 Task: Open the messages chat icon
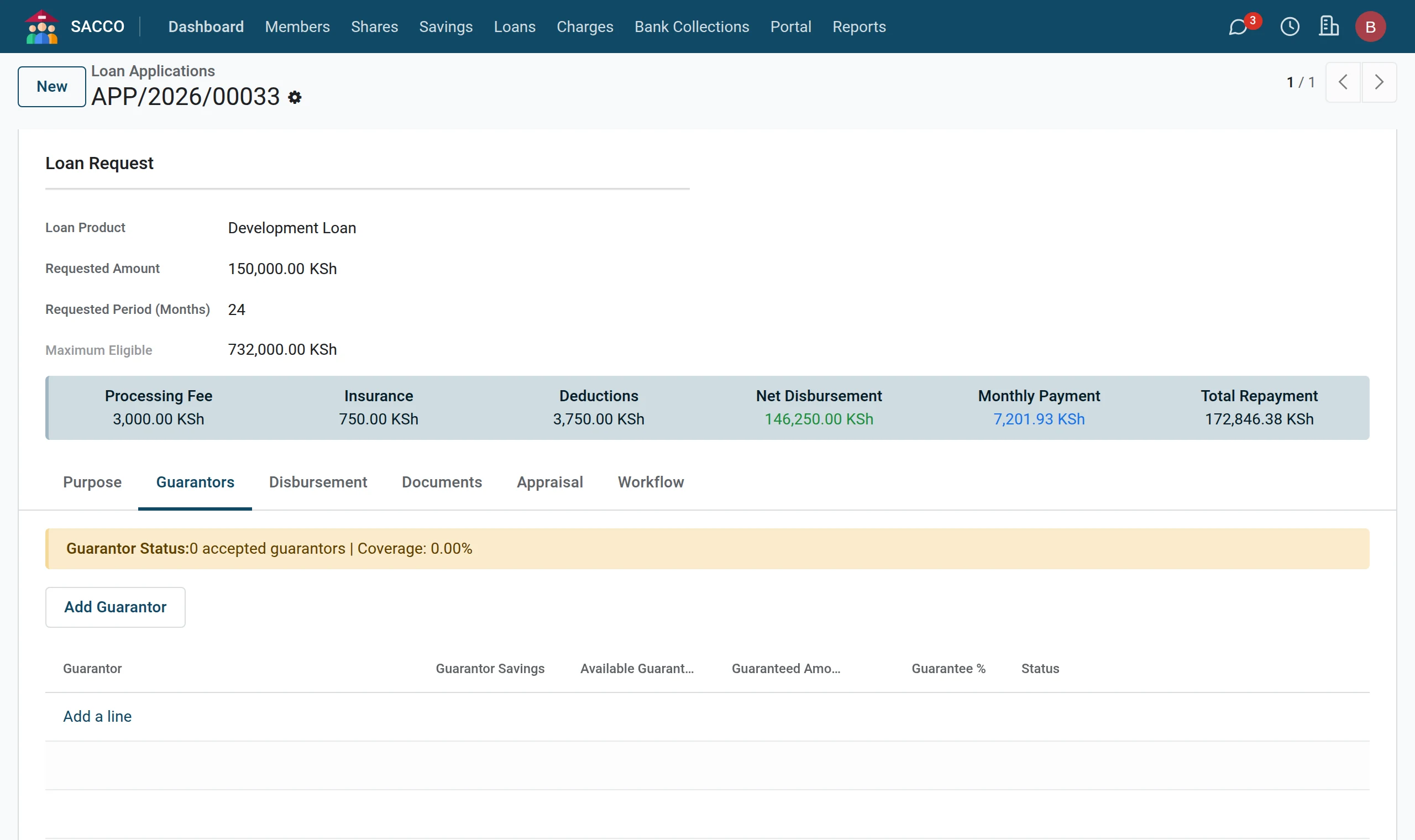(1238, 27)
